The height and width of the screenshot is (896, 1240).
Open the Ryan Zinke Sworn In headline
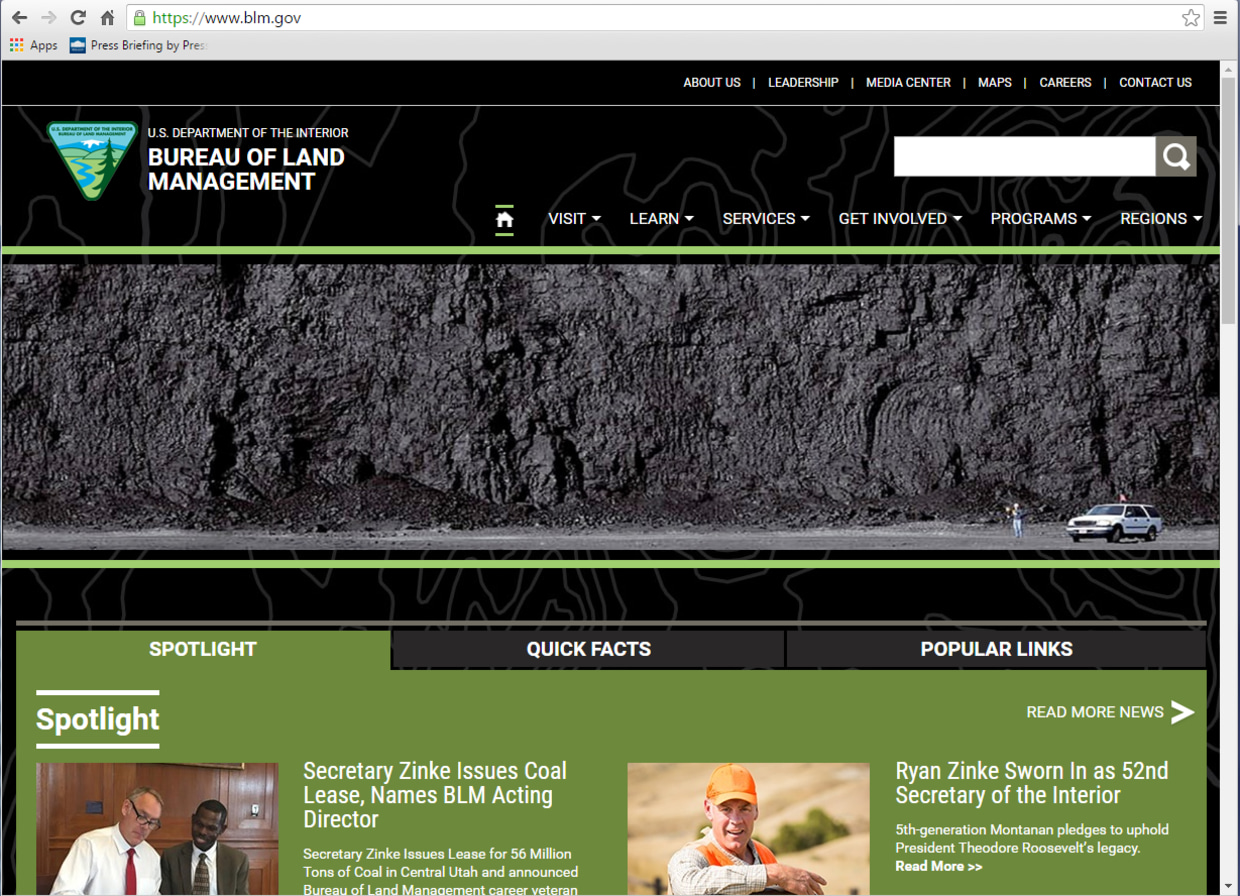click(x=1032, y=783)
